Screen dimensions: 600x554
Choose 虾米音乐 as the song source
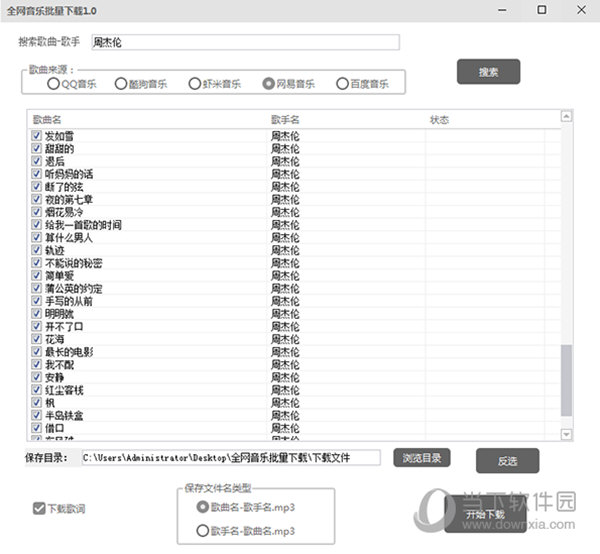194,83
